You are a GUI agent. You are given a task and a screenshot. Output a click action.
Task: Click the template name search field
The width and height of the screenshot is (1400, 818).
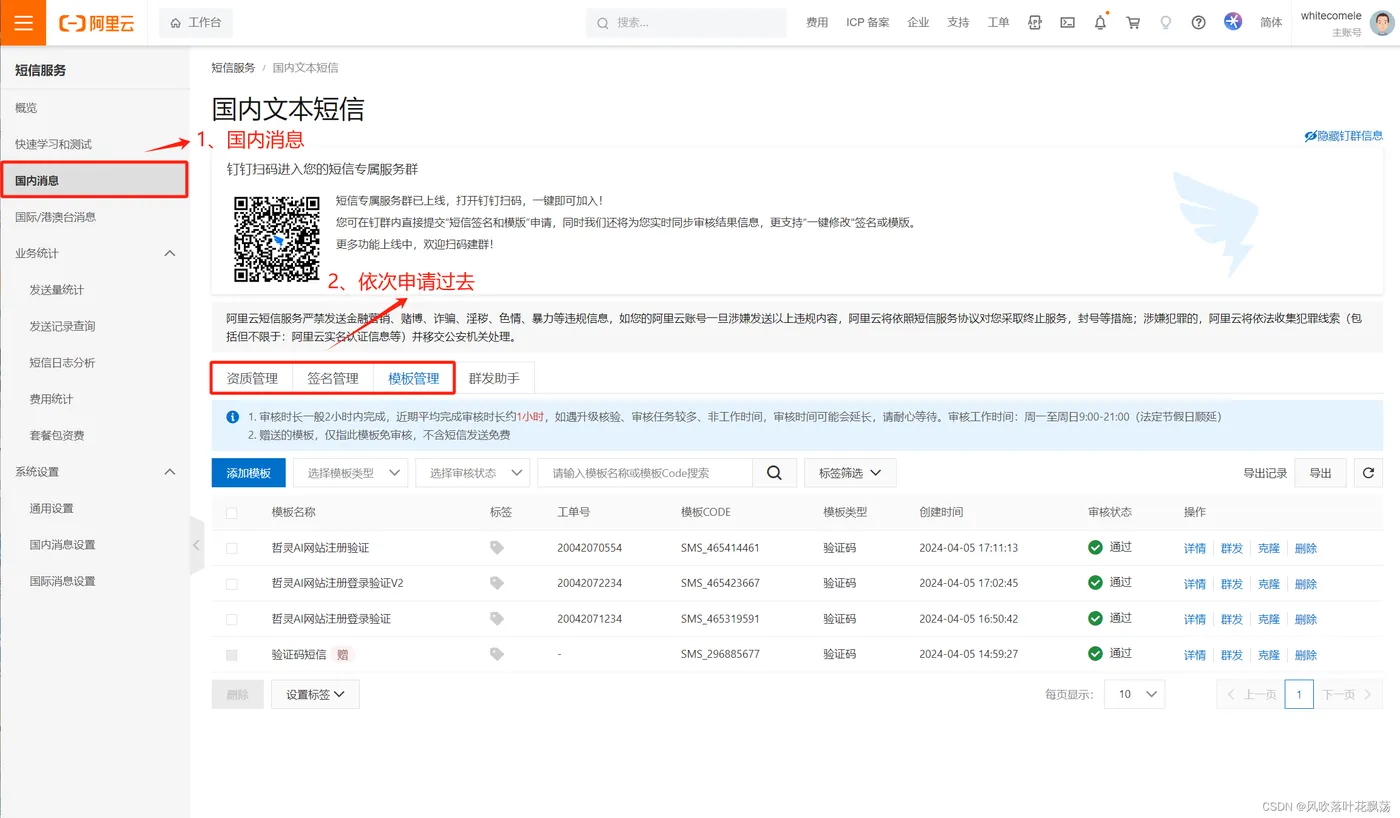click(x=645, y=473)
